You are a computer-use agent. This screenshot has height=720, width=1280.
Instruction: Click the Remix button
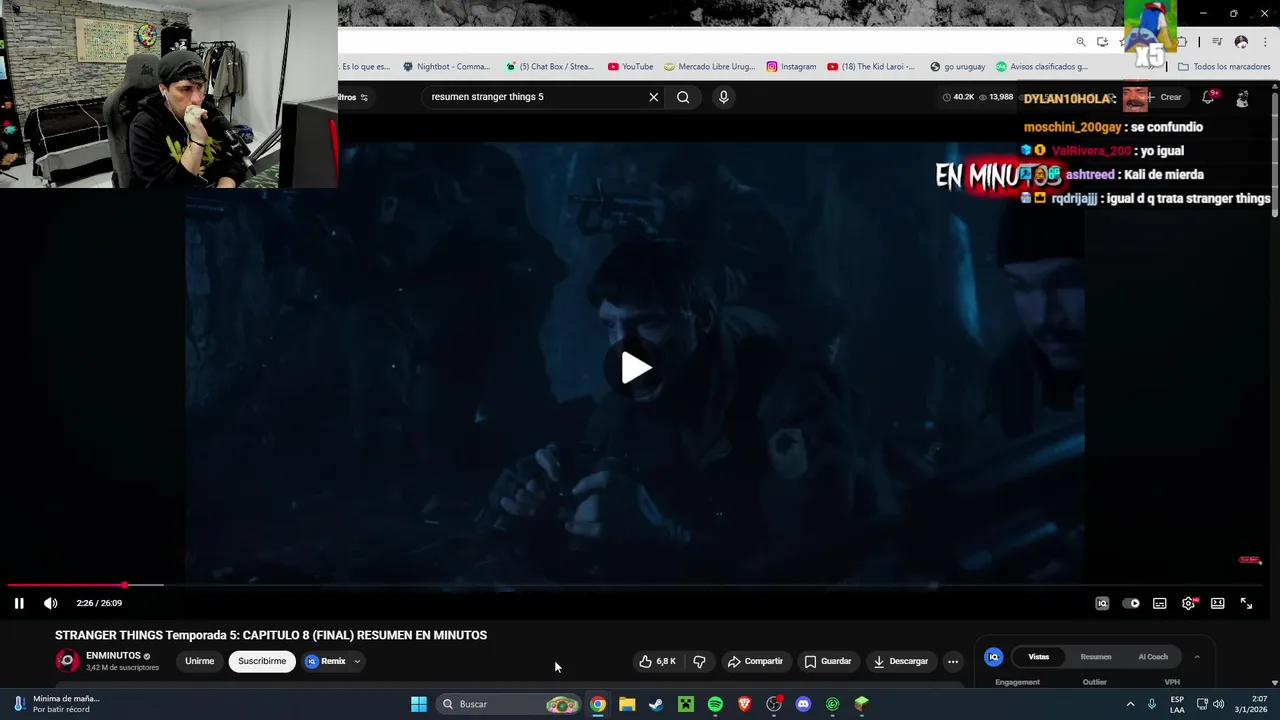click(326, 661)
